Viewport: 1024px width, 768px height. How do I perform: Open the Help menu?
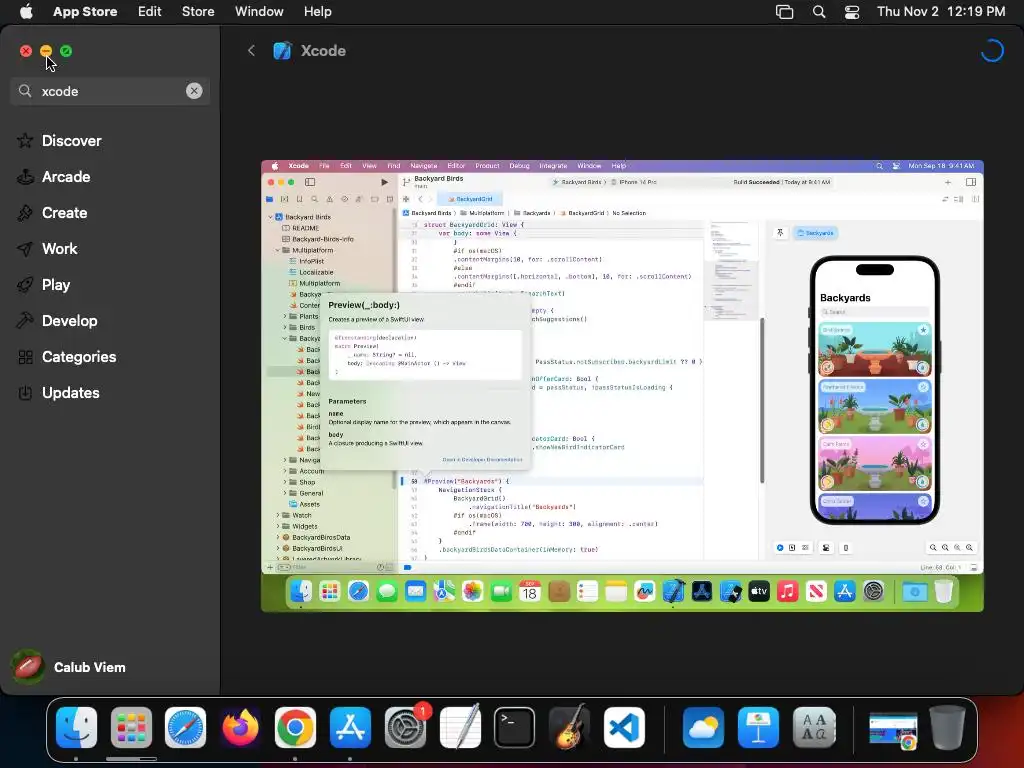point(317,11)
